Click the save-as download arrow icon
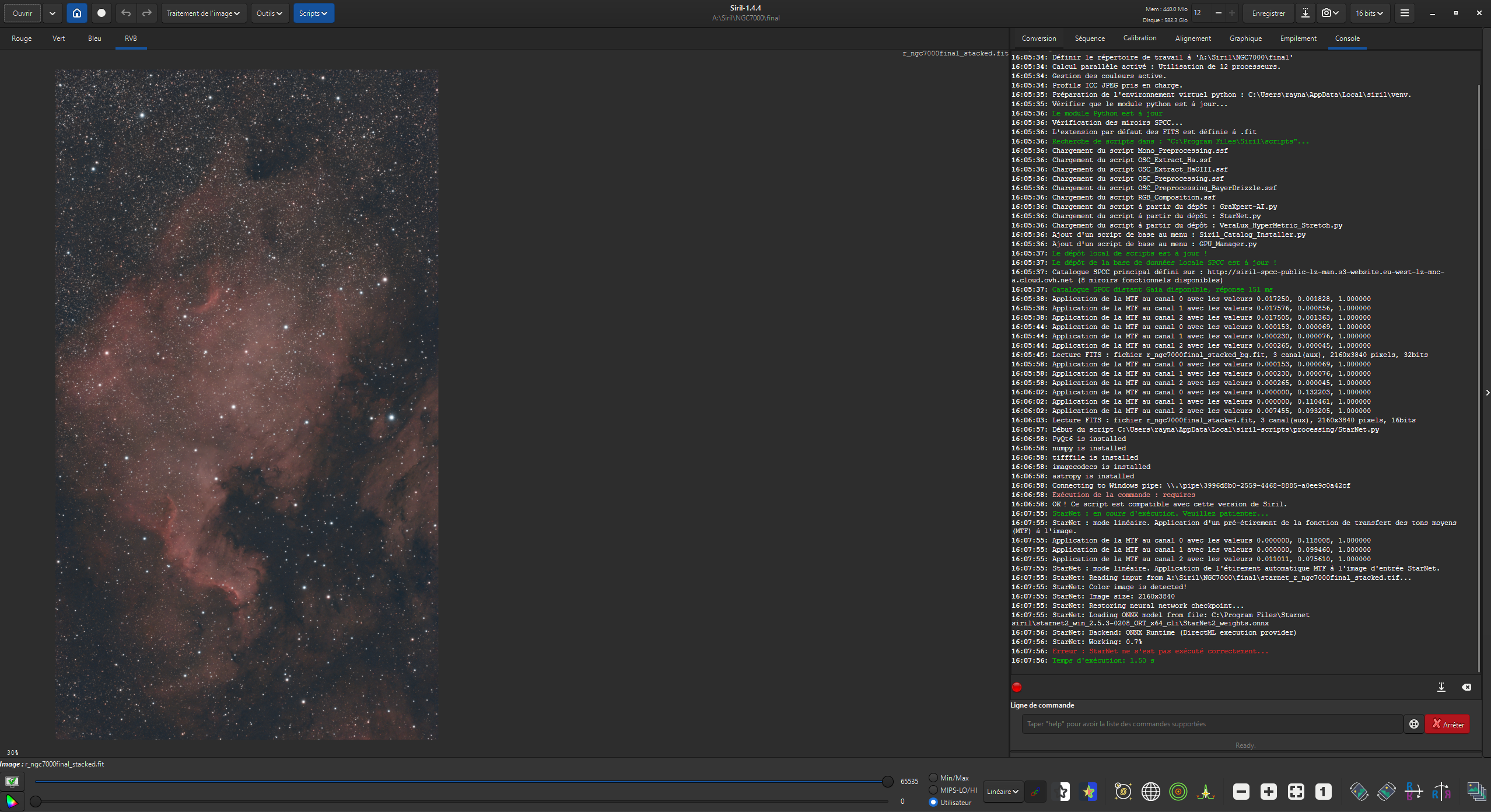 (x=1305, y=13)
